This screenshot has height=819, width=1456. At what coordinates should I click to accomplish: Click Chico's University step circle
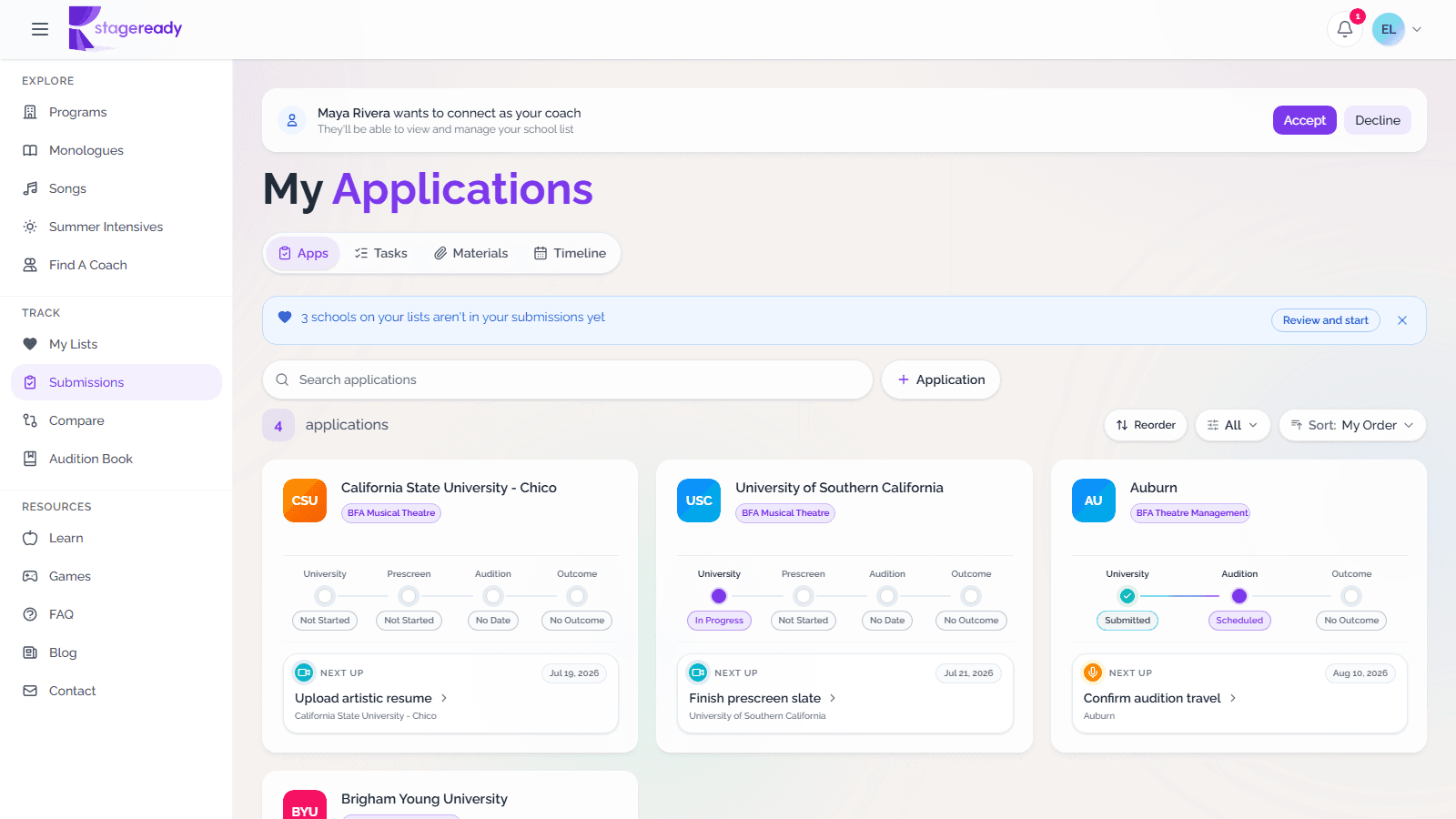[325, 596]
